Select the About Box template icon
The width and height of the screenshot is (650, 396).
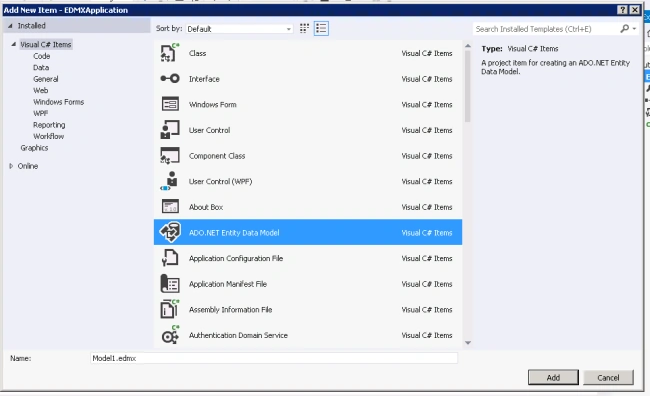pos(170,207)
